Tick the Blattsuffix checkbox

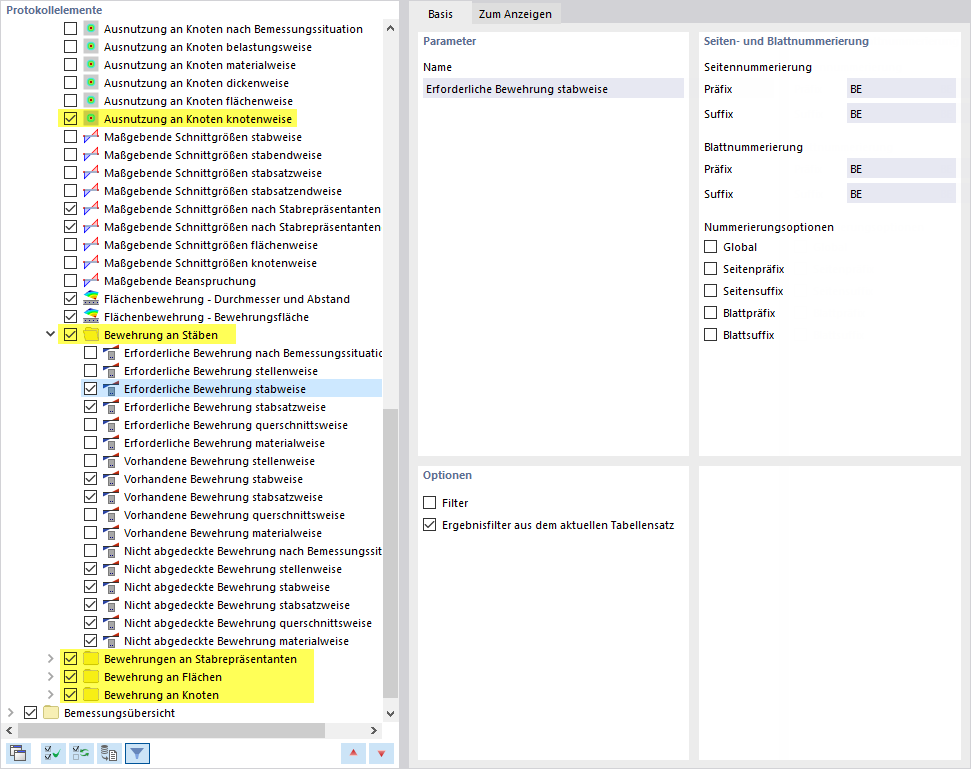tap(710, 334)
